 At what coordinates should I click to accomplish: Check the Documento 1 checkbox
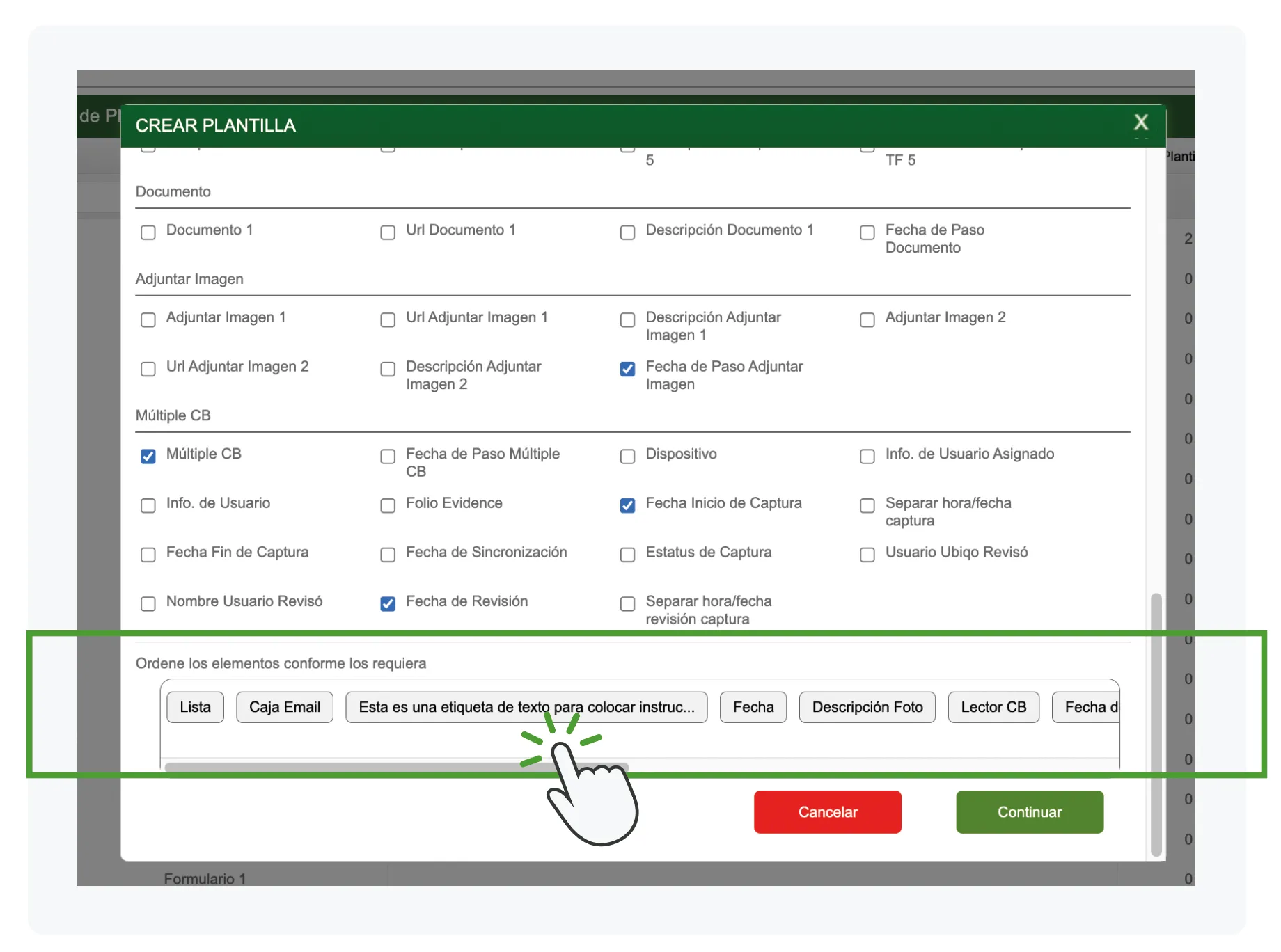148,232
